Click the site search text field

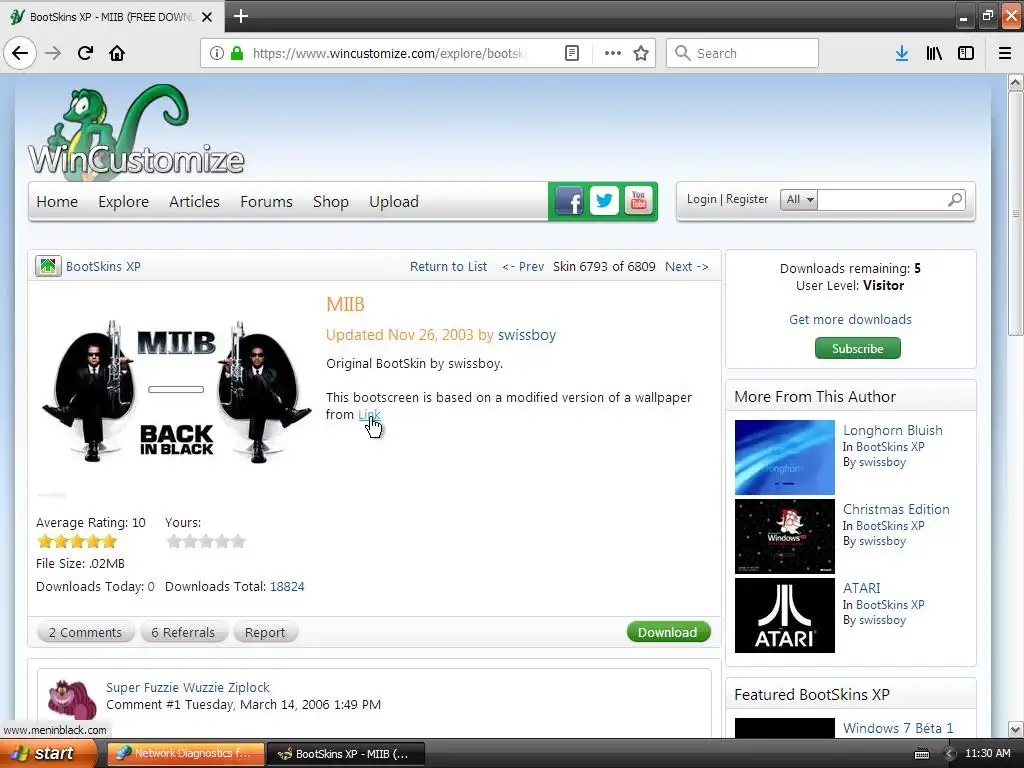[x=882, y=199]
